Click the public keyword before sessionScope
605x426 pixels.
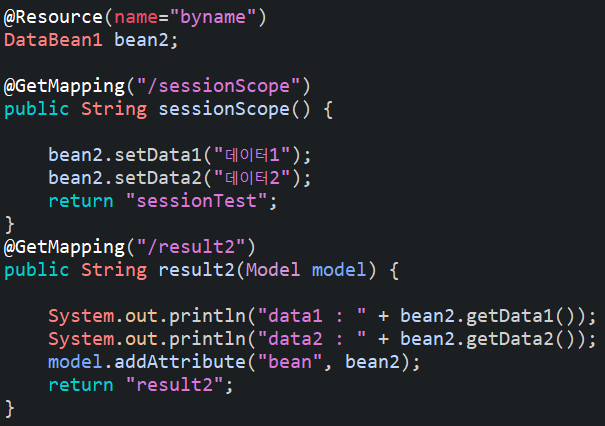(37, 109)
